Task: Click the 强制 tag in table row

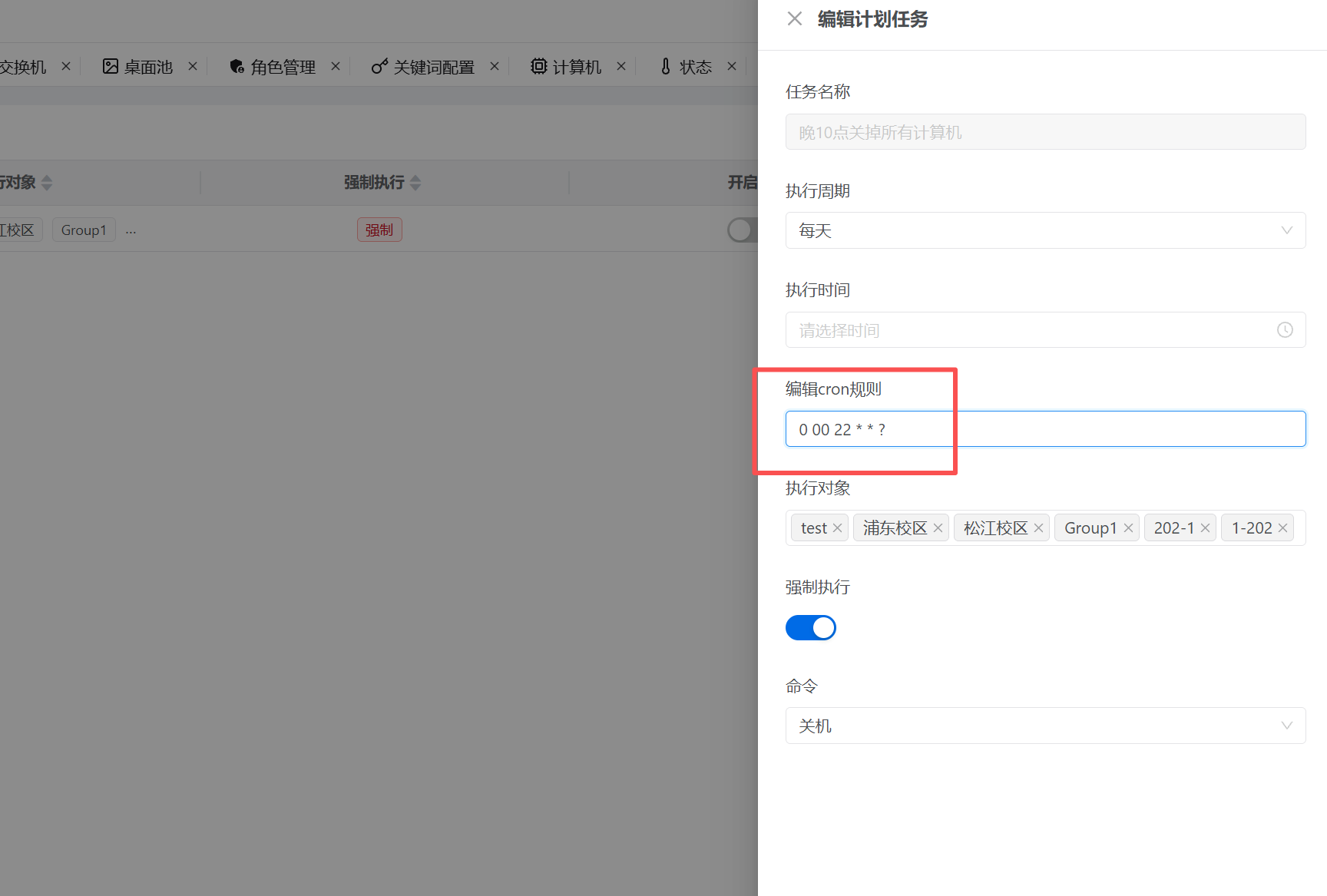Action: [379, 230]
